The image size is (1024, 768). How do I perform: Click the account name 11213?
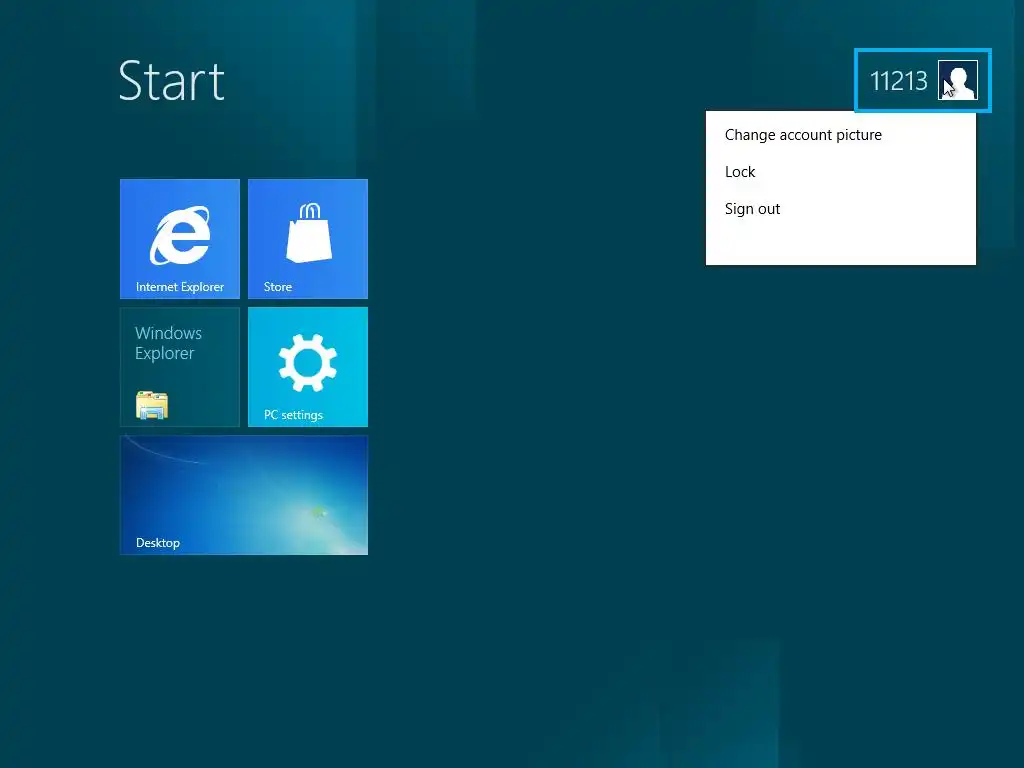click(898, 81)
